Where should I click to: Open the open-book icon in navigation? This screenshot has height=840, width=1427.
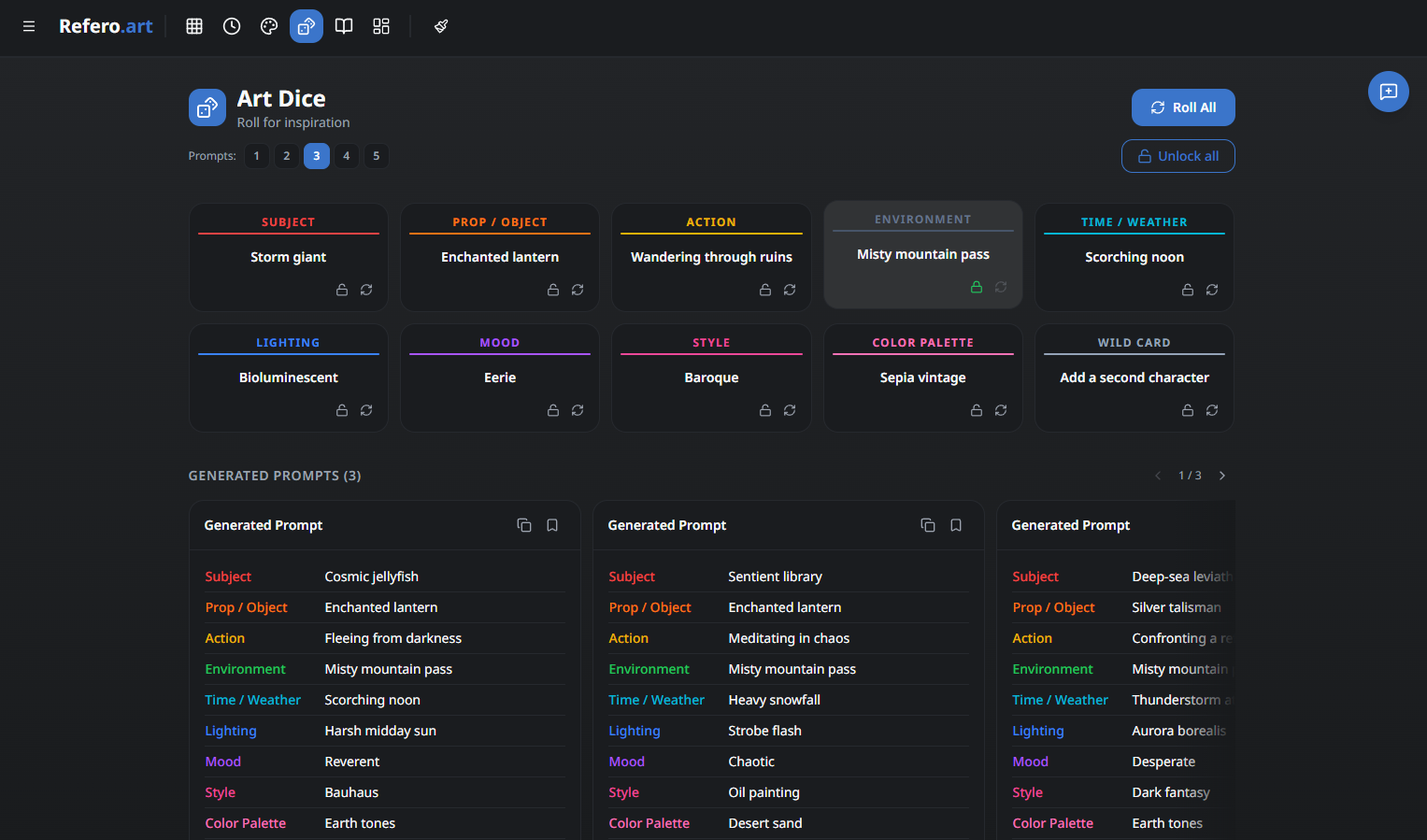pos(344,26)
